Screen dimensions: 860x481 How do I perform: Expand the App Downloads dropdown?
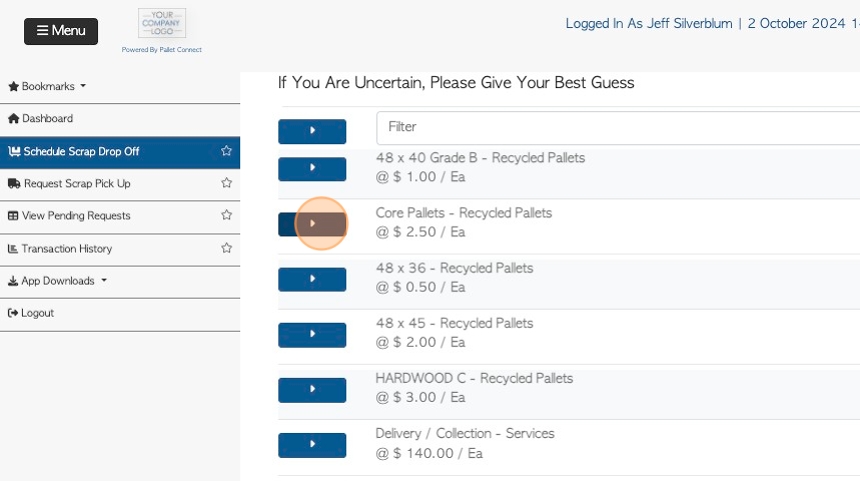[x=58, y=281]
